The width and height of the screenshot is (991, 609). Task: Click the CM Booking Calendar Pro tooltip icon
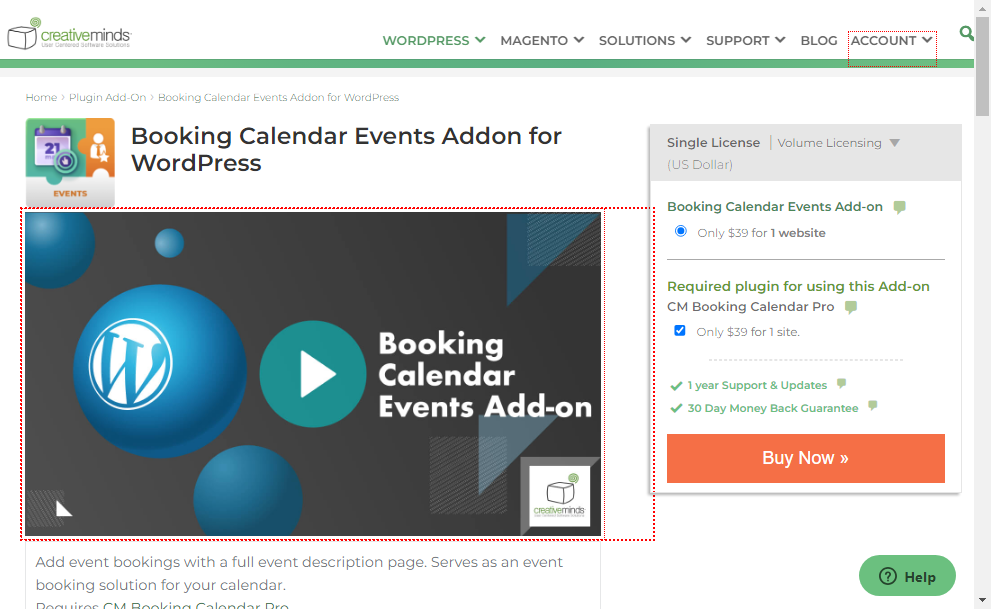coord(851,307)
